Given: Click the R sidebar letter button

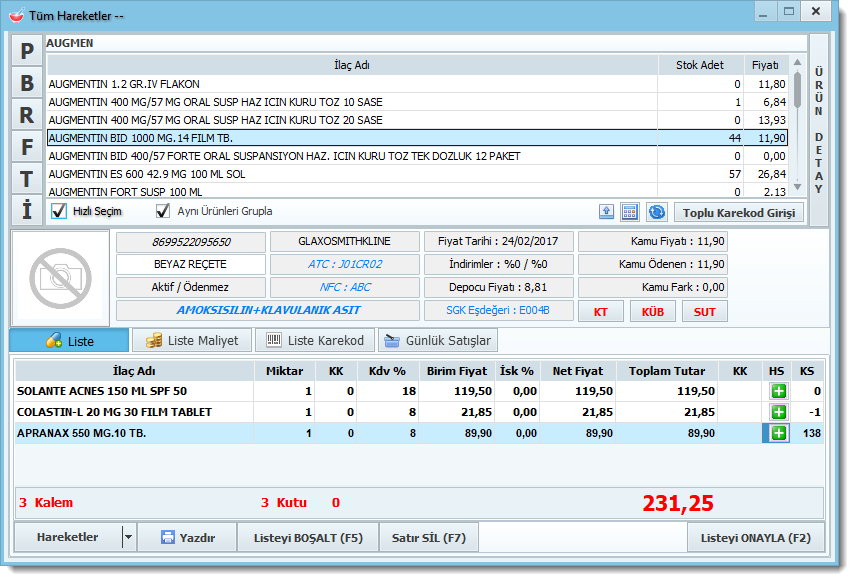Looking at the screenshot, I should (x=27, y=115).
